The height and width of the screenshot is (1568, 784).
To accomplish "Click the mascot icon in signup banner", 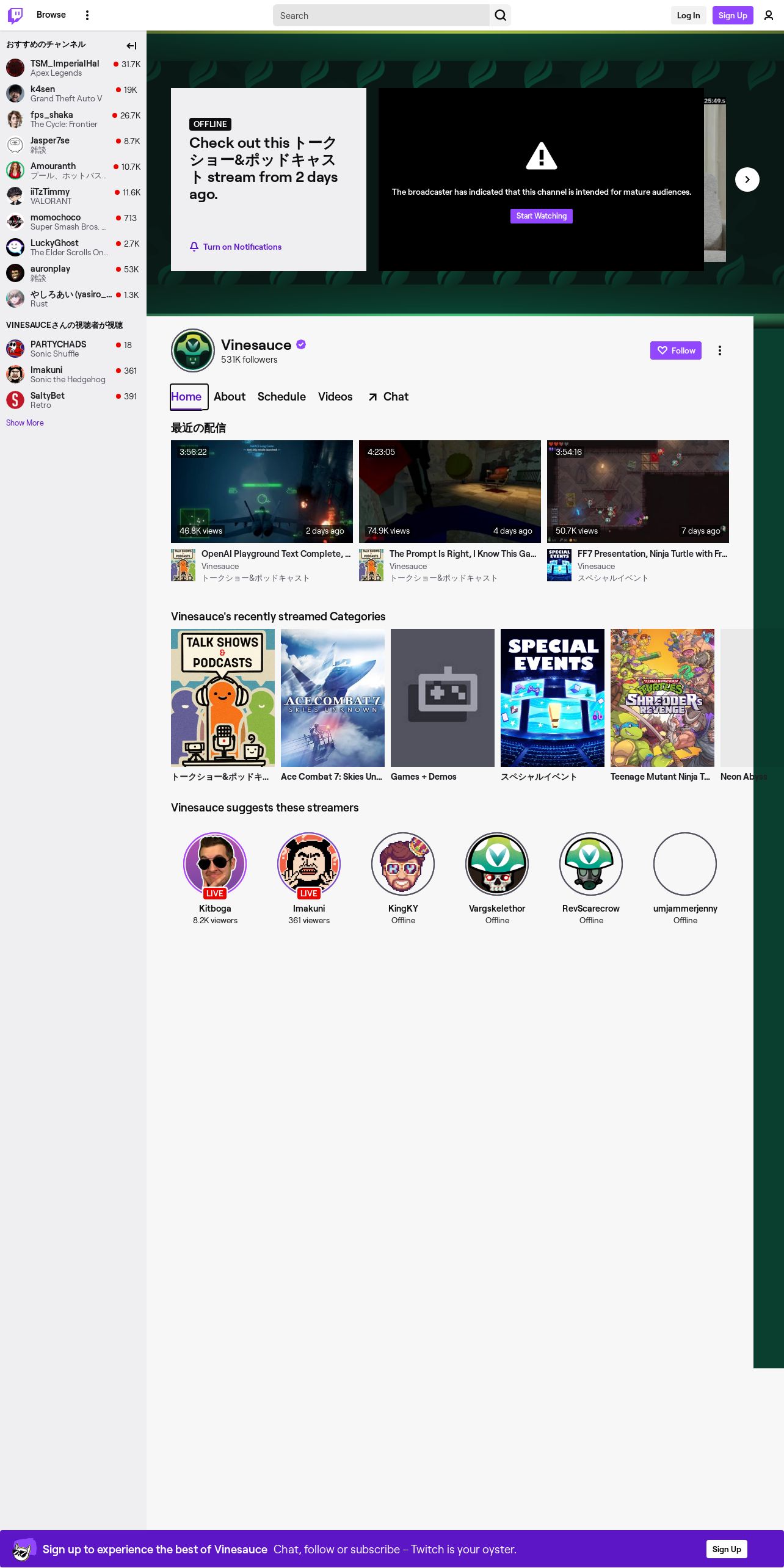I will pos(23,1549).
